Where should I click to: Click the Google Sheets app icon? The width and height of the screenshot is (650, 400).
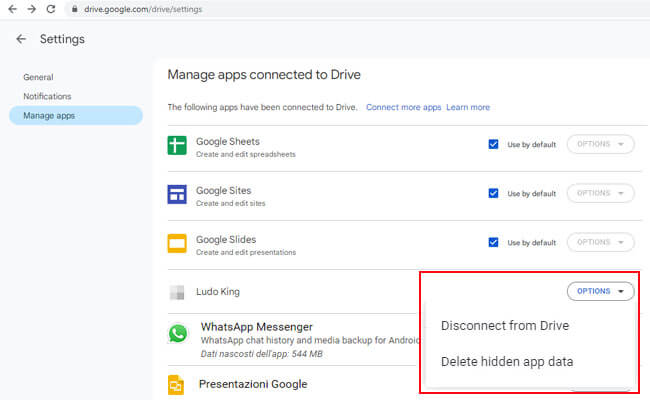177,145
